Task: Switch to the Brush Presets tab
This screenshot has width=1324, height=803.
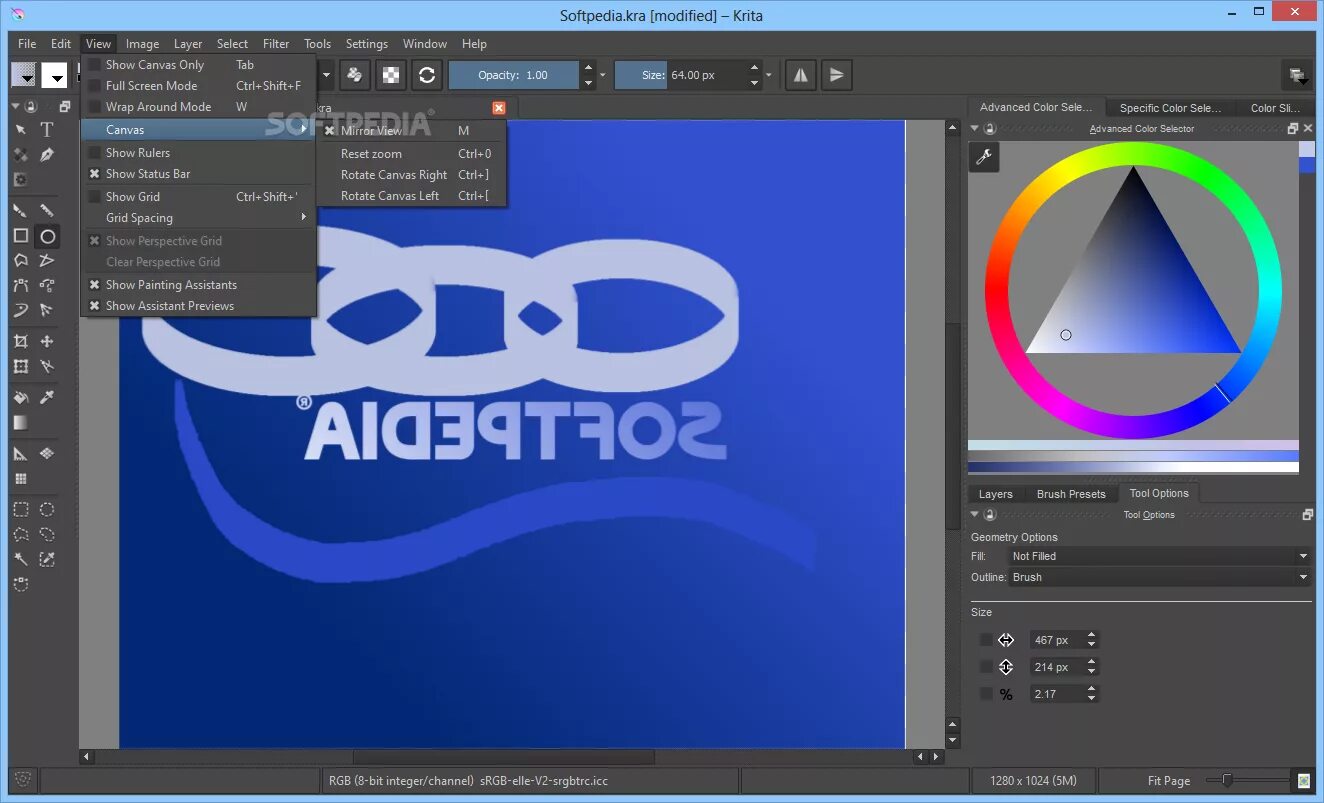Action: point(1071,494)
